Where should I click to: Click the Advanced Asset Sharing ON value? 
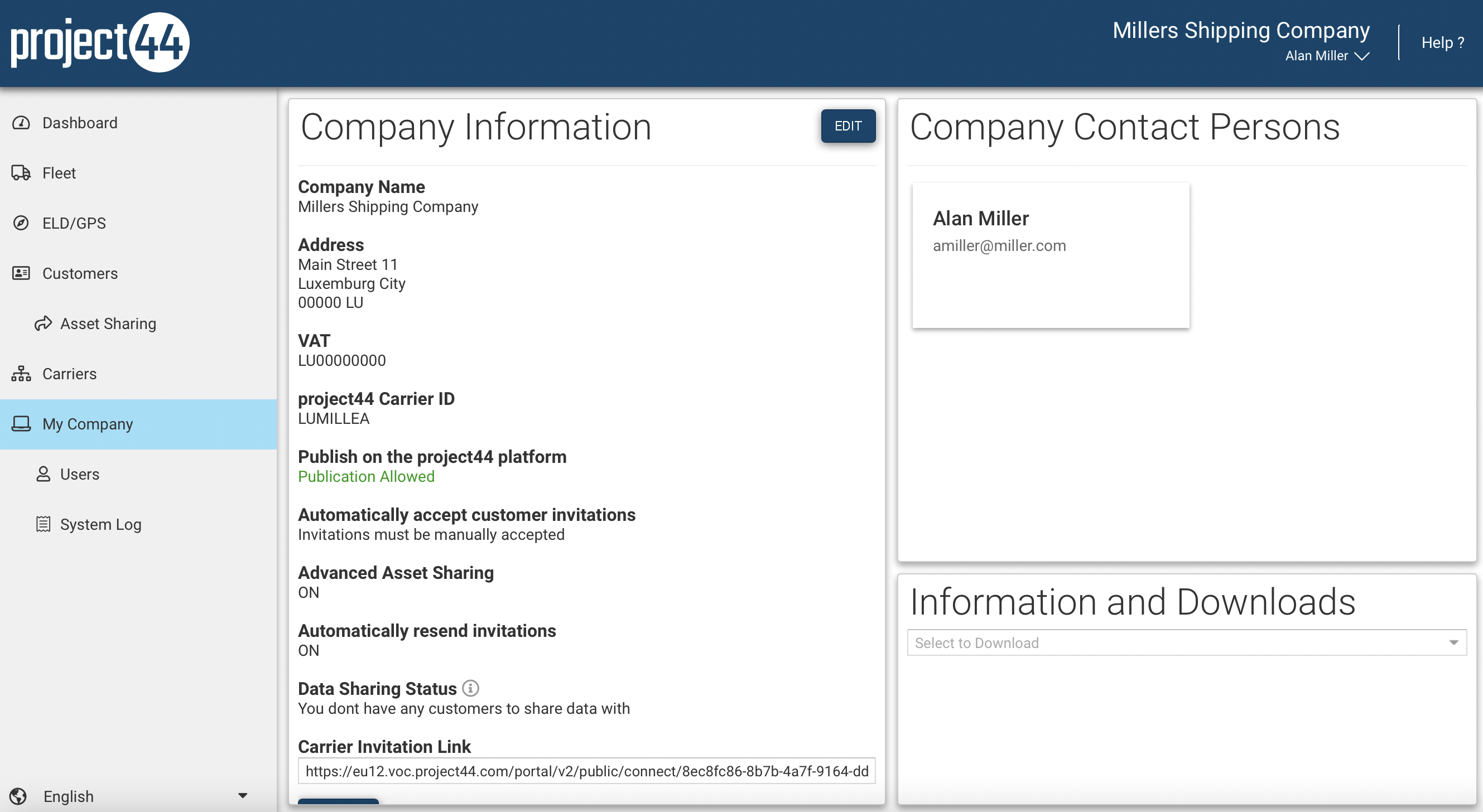(309, 592)
